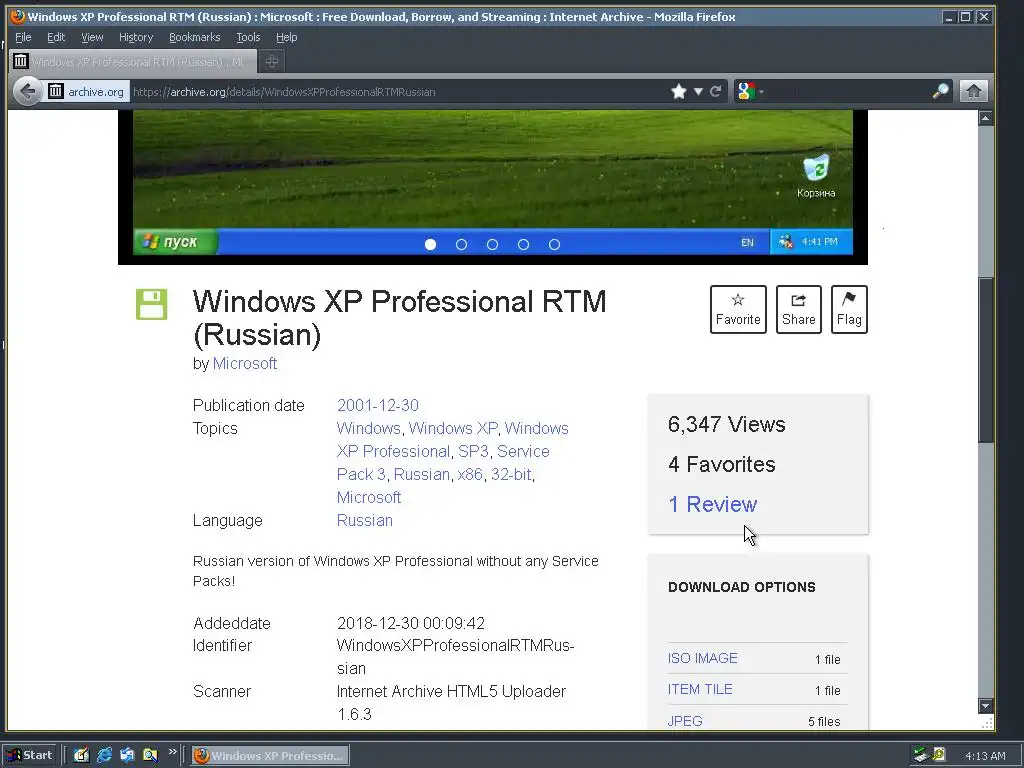Screen dimensions: 1024x768
Task: Open the Tools menu
Action: pyautogui.click(x=248, y=37)
